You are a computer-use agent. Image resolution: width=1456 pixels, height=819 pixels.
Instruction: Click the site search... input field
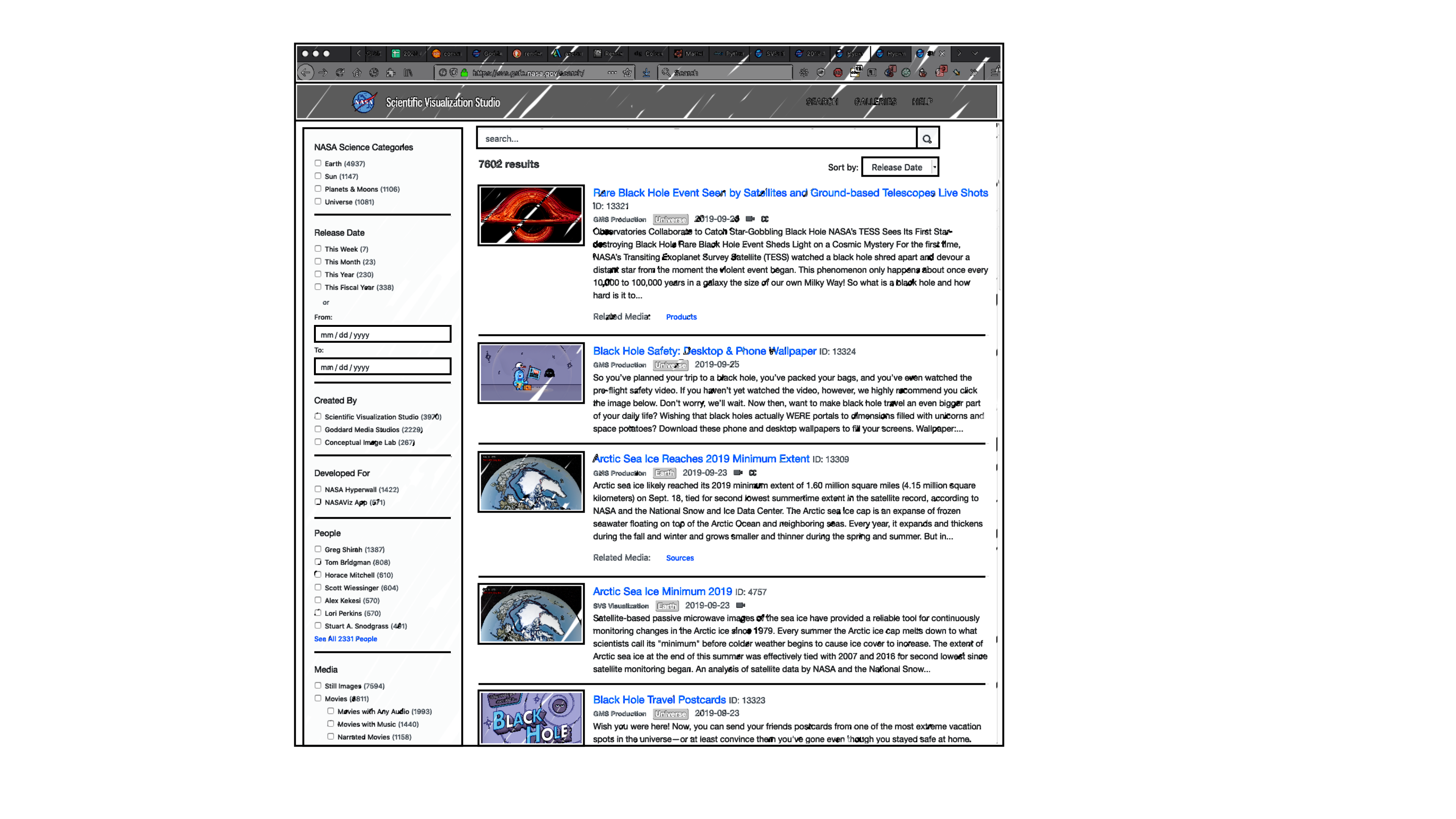point(697,138)
